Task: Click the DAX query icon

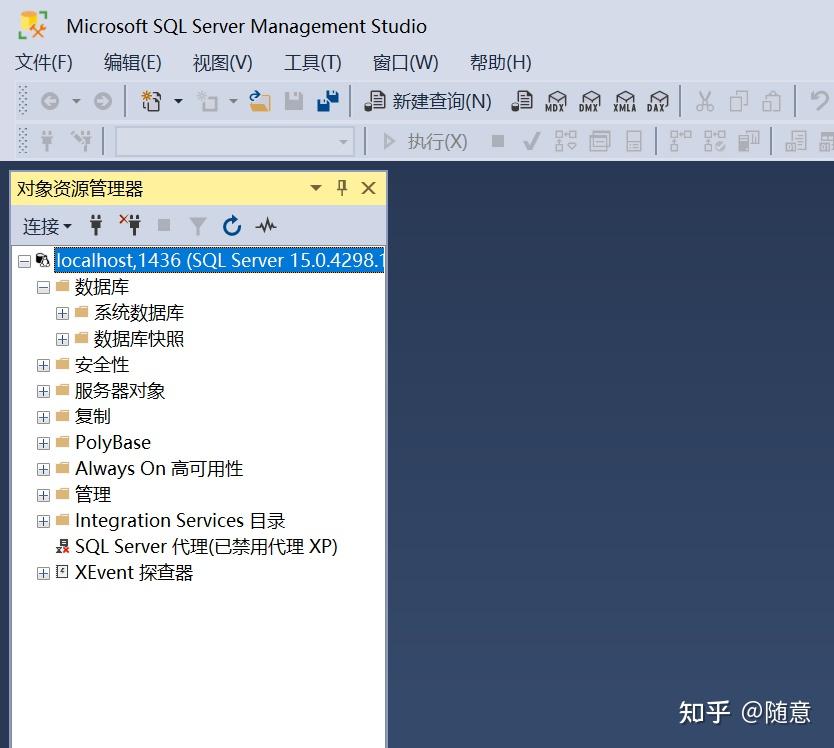Action: click(x=658, y=101)
